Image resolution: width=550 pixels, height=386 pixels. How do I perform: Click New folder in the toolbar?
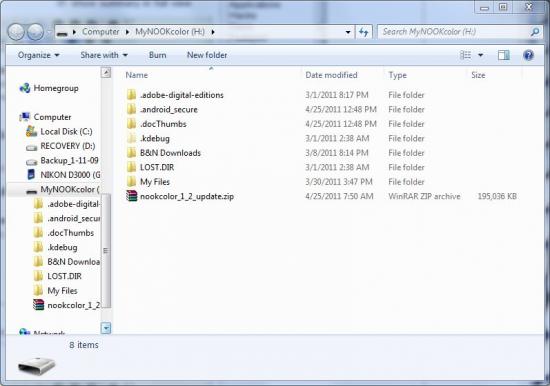[207, 55]
